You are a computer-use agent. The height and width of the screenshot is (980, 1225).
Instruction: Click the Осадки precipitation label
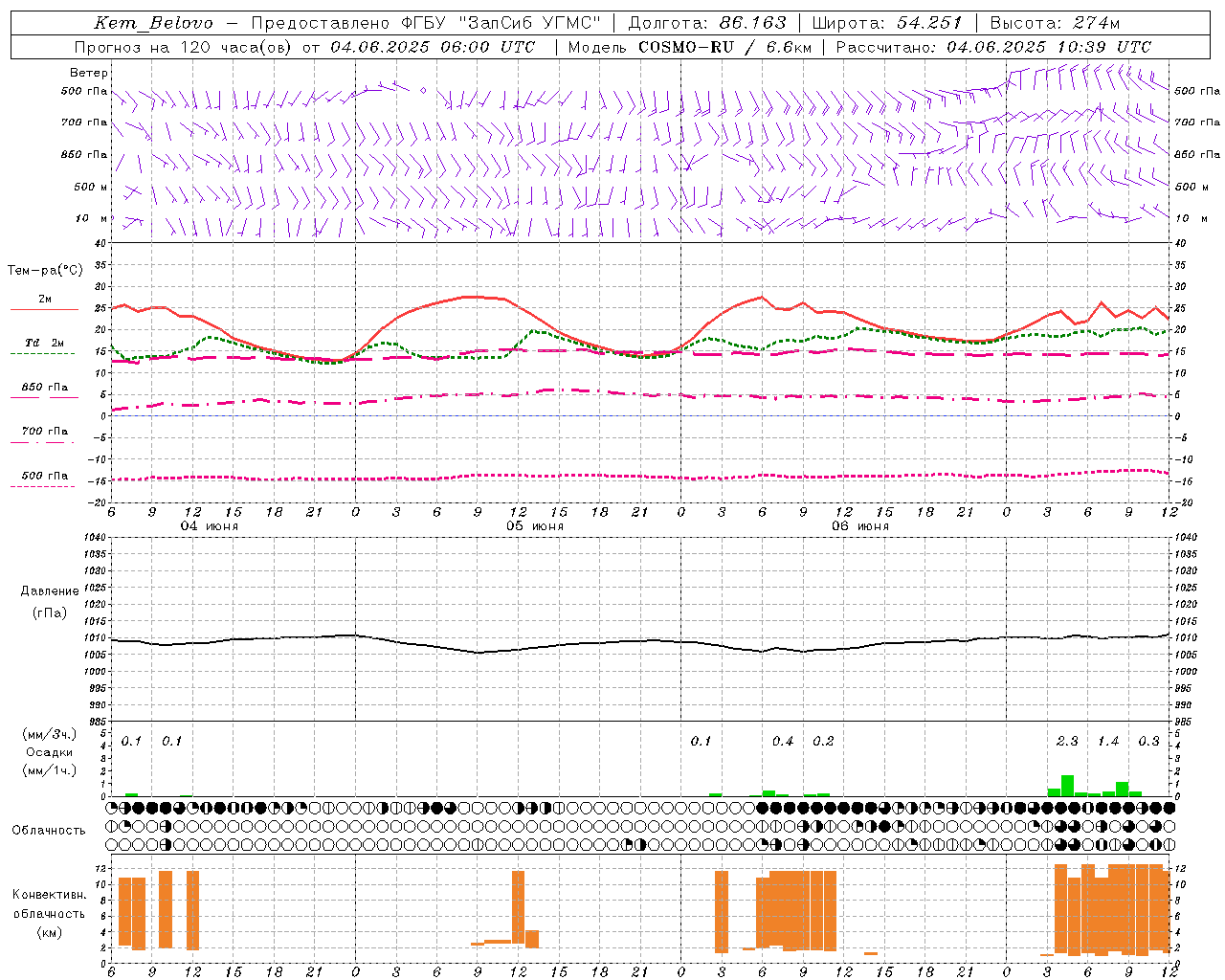pos(50,752)
